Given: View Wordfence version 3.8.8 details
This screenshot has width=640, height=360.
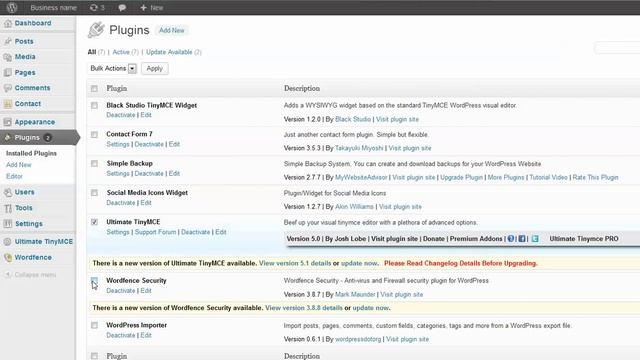Looking at the screenshot, I should 304,308.
